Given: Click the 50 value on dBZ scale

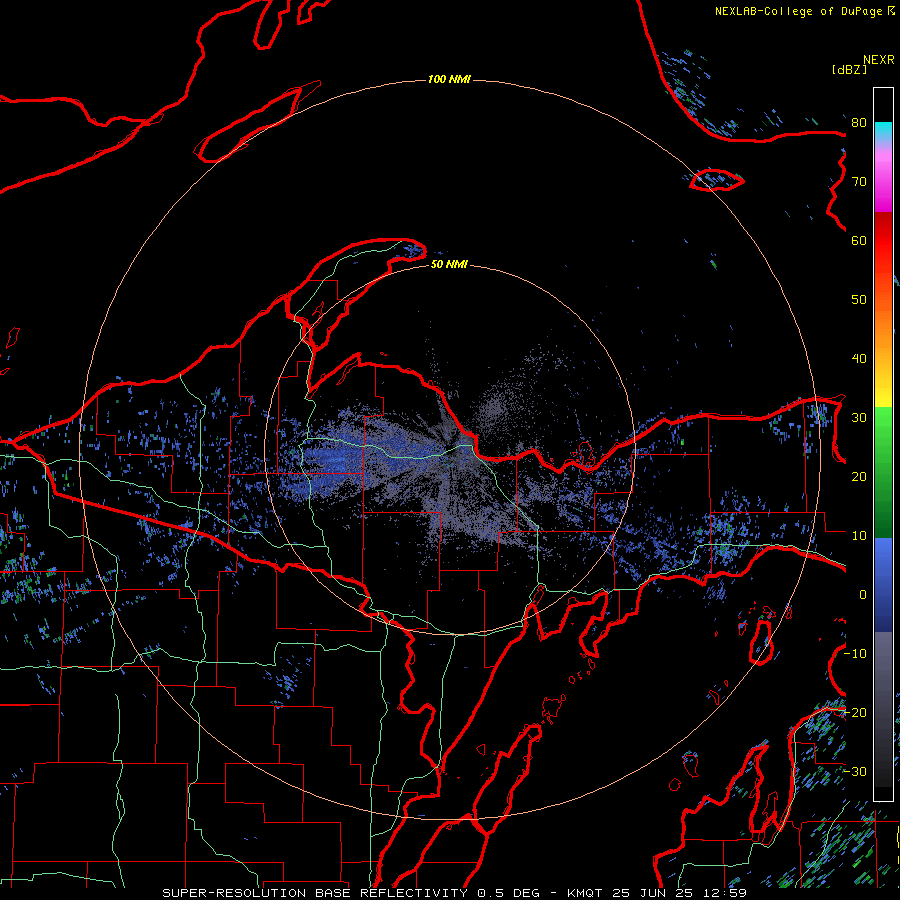Looking at the screenshot, I should point(859,300).
